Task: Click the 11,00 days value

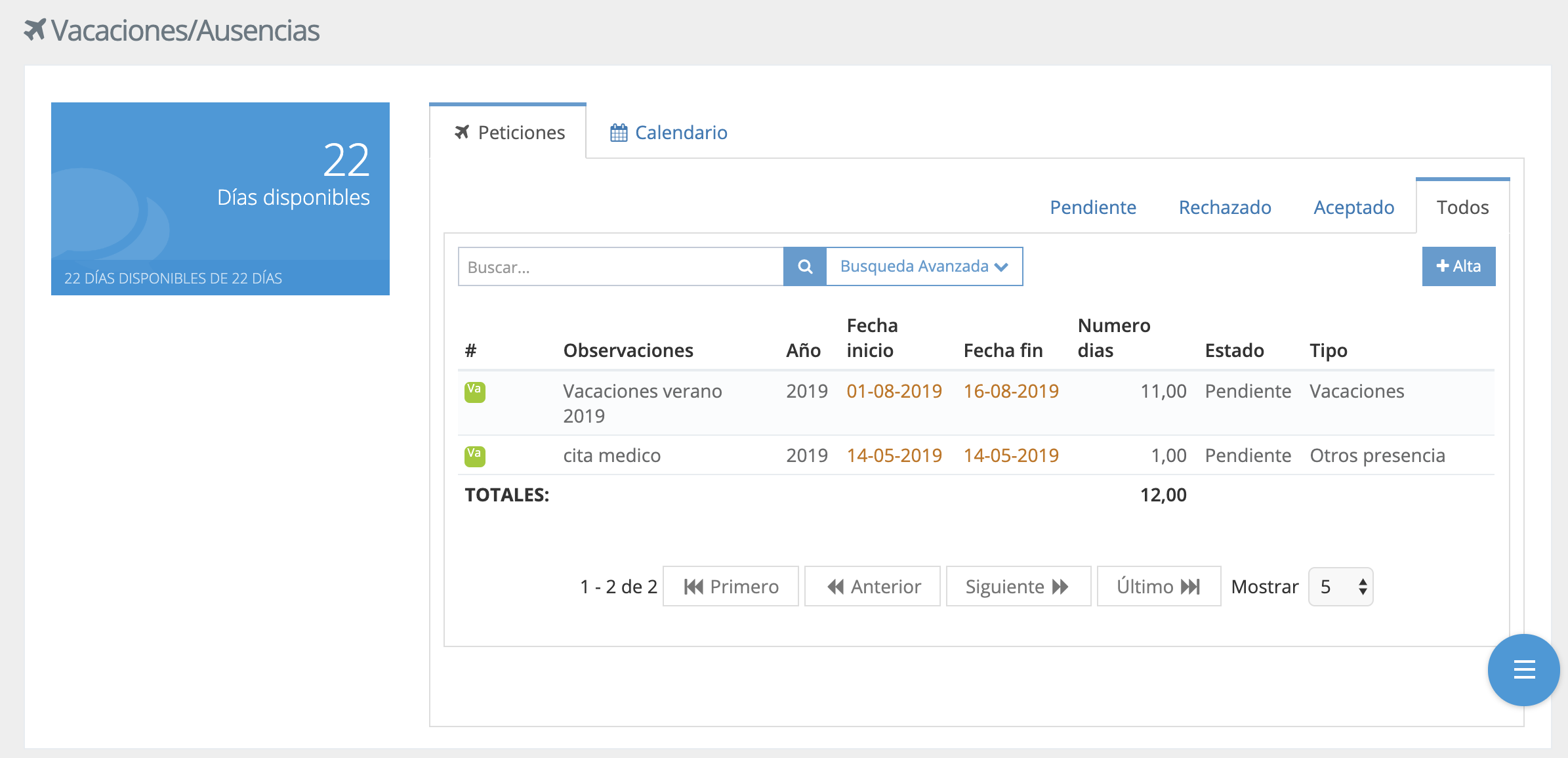Action: click(1163, 392)
